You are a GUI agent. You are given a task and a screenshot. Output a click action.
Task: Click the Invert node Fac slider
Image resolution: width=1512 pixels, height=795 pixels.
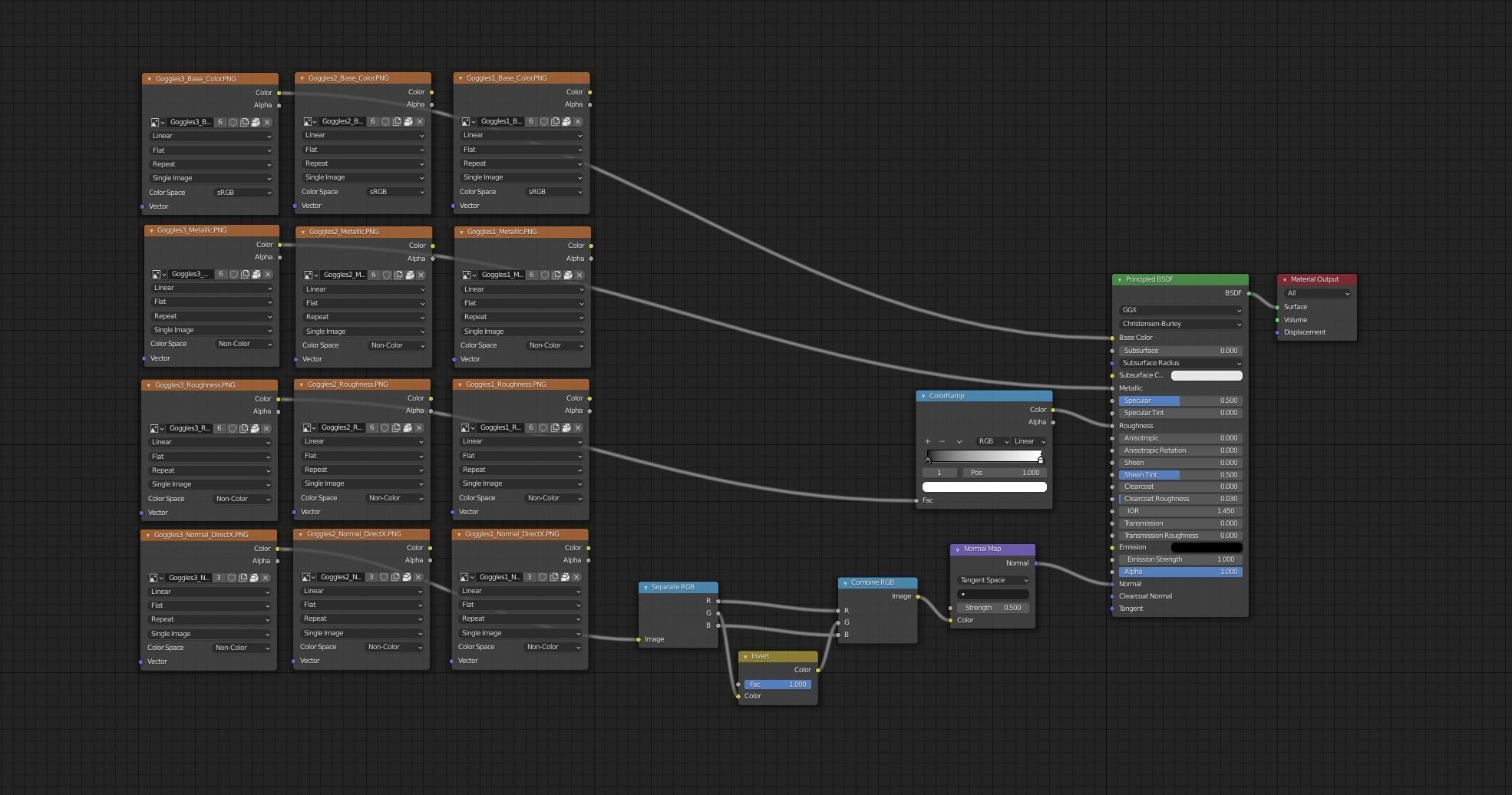[x=777, y=684]
